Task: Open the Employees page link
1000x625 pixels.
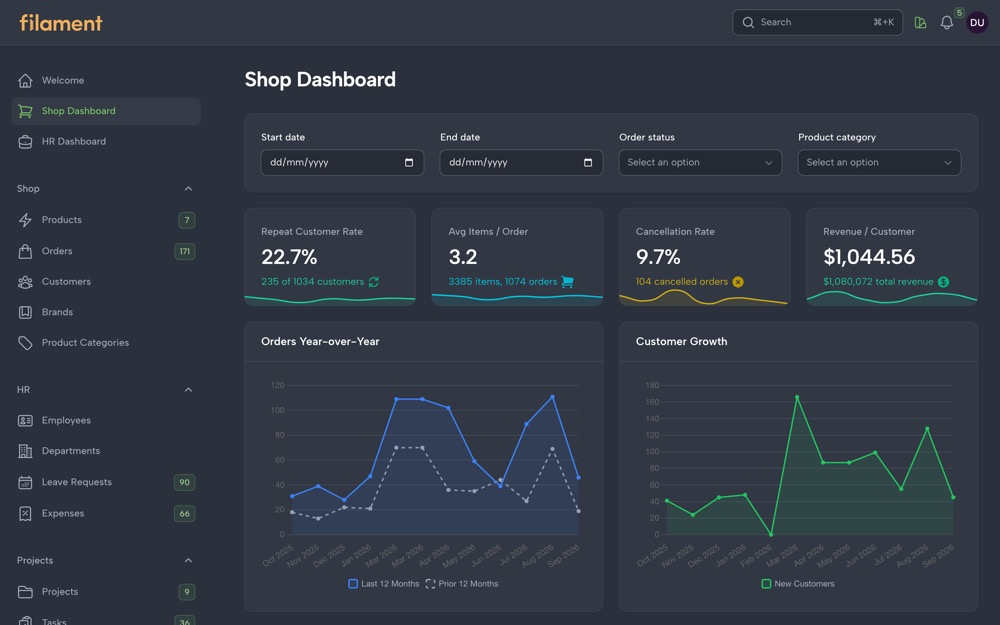Action: click(x=106, y=420)
